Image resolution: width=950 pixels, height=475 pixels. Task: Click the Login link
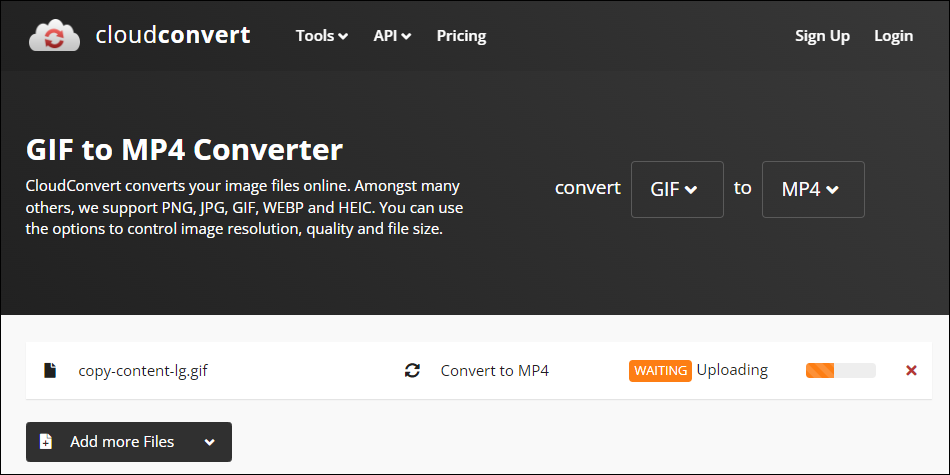893,36
